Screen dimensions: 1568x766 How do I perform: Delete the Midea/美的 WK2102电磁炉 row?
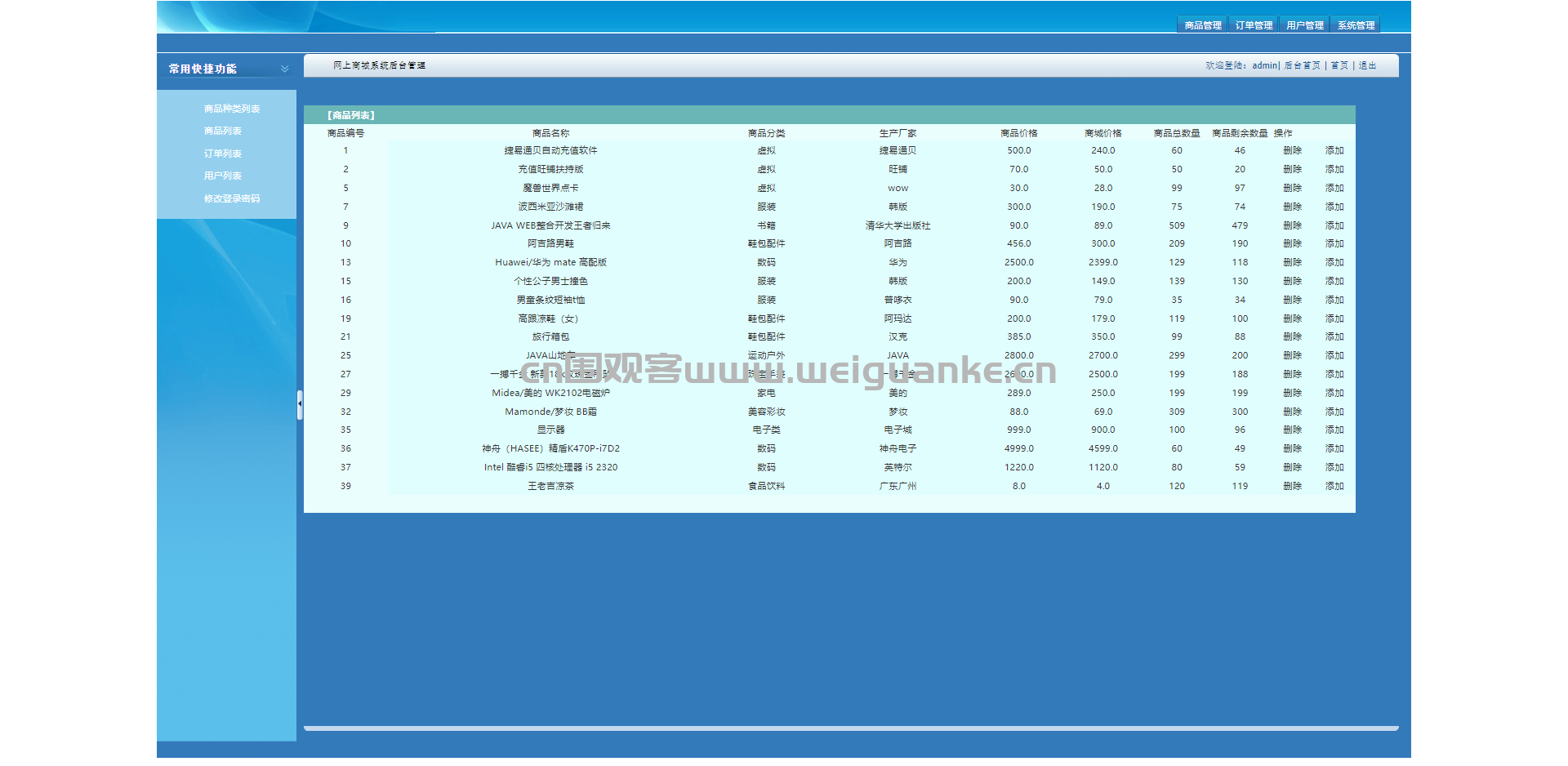pos(1292,393)
